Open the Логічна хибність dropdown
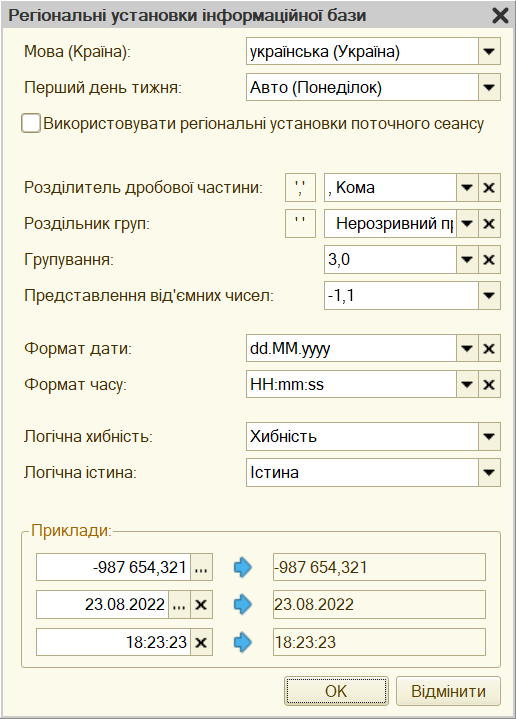Image resolution: width=516 pixels, height=719 pixels. point(489,436)
